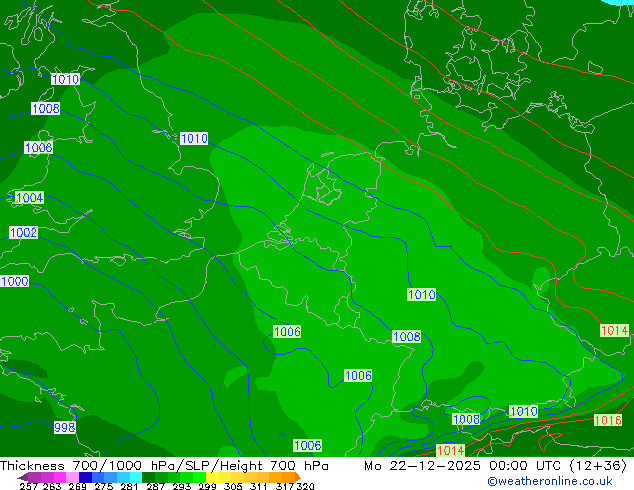Click the dark blue legend color swatch
The image size is (634, 490).
point(85,477)
